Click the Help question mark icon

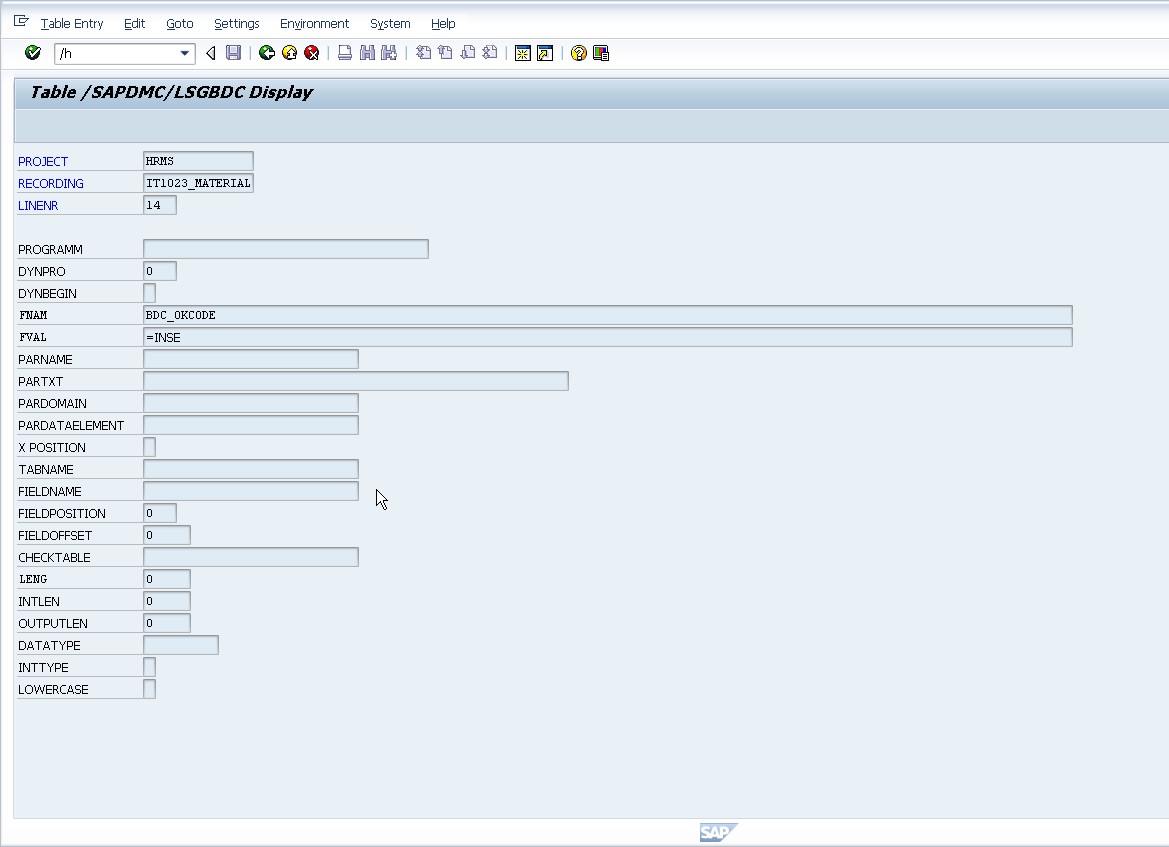tap(577, 53)
